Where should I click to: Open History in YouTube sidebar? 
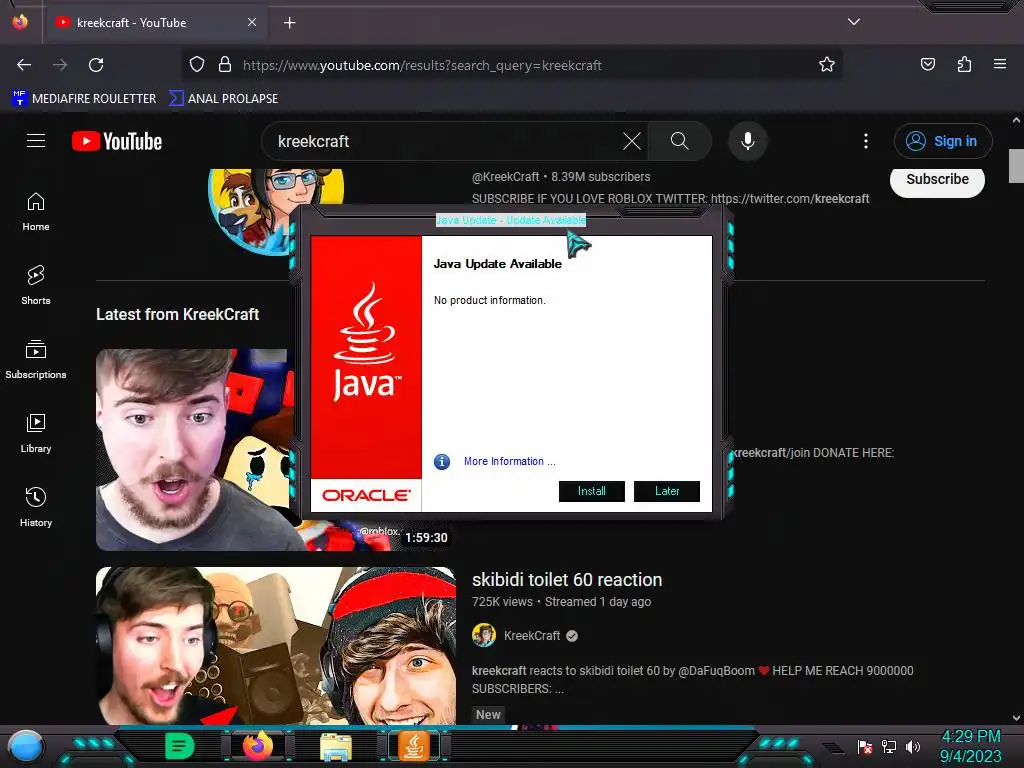pos(36,507)
